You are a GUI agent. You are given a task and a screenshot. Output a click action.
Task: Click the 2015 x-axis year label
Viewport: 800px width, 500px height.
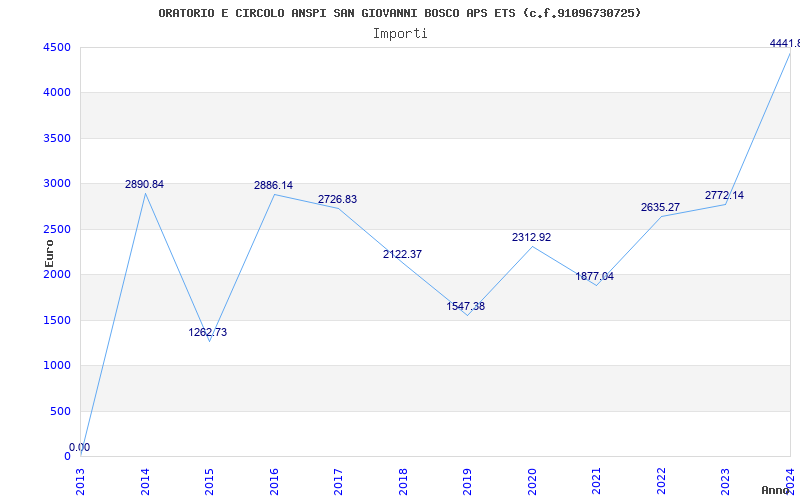210,481
